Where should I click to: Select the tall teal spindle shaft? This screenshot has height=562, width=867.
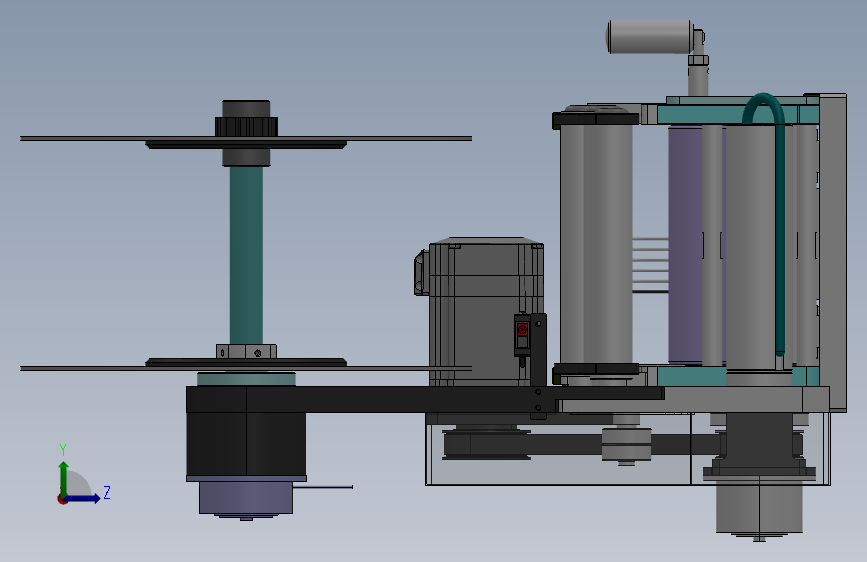[x=247, y=256]
